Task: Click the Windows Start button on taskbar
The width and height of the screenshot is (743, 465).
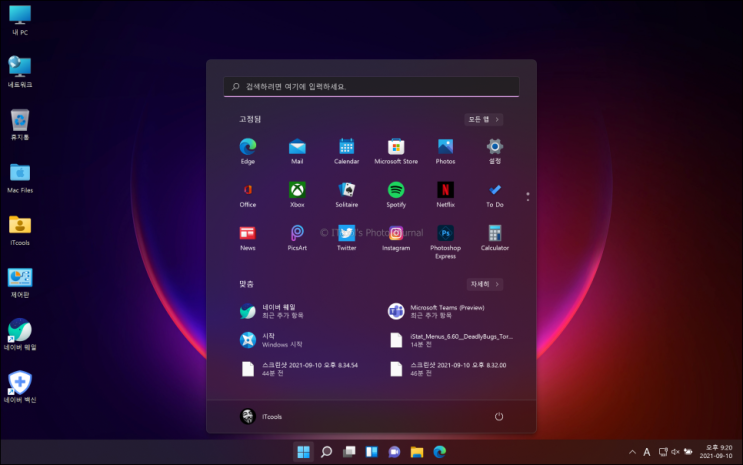Action: (x=303, y=452)
